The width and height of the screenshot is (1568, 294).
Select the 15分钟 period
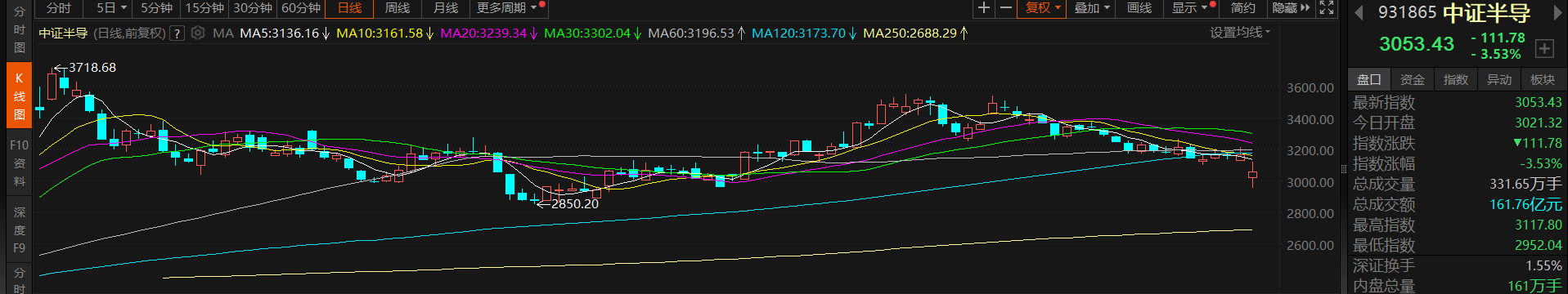204,8
